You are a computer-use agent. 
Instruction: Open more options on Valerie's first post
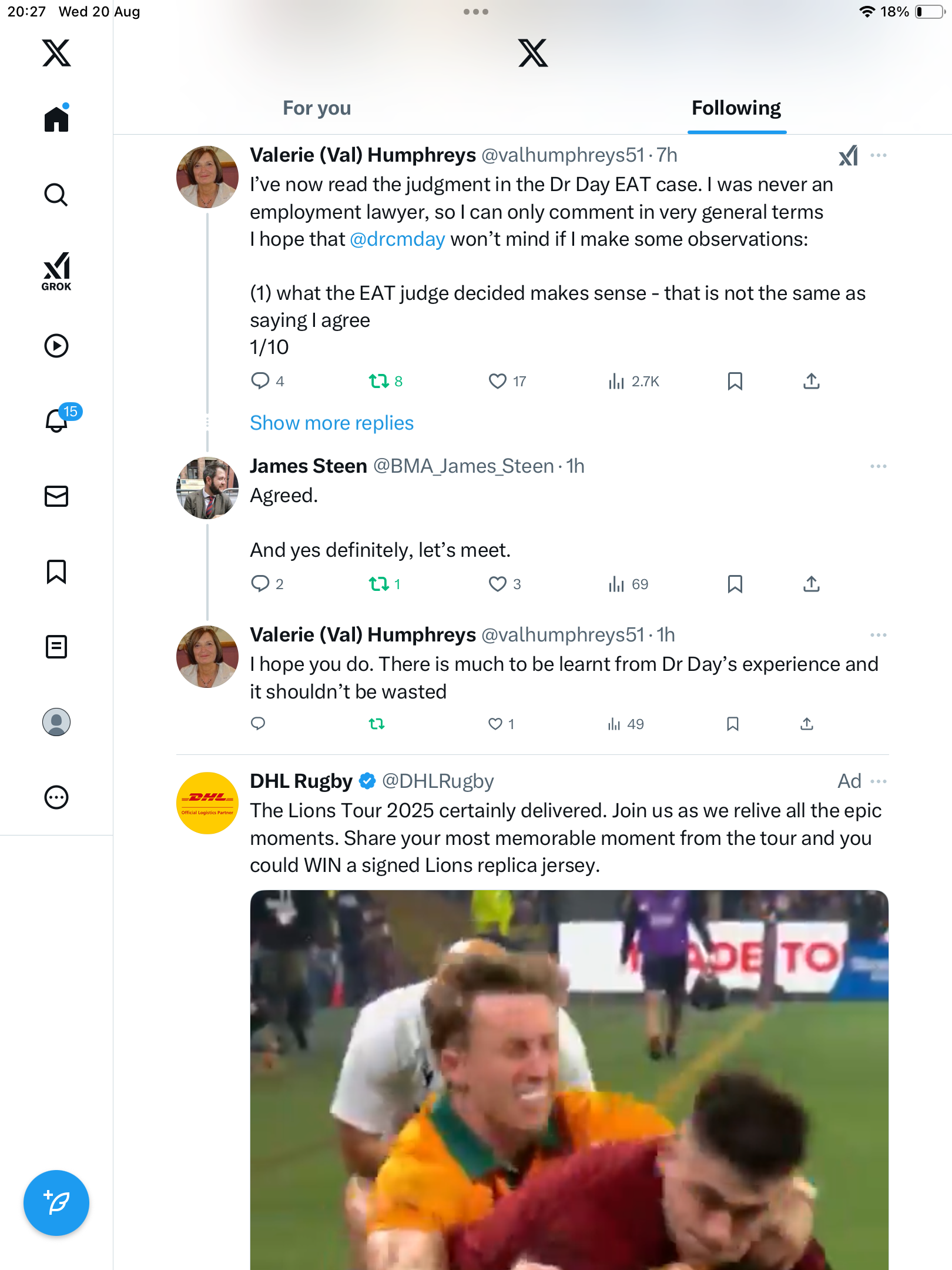point(878,155)
